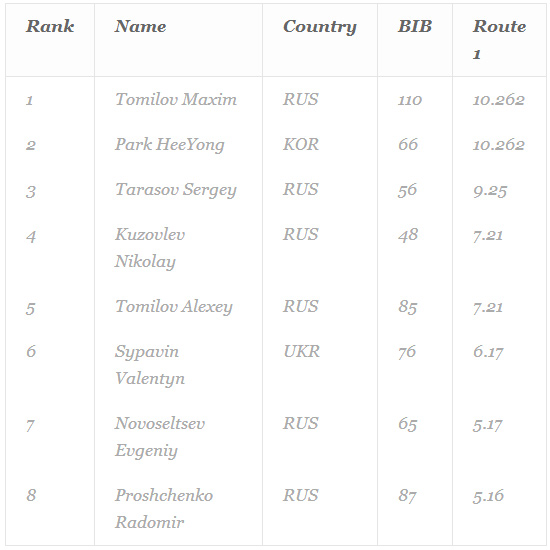Image resolution: width=550 pixels, height=550 pixels.
Task: Click the Name column header
Action: click(141, 26)
